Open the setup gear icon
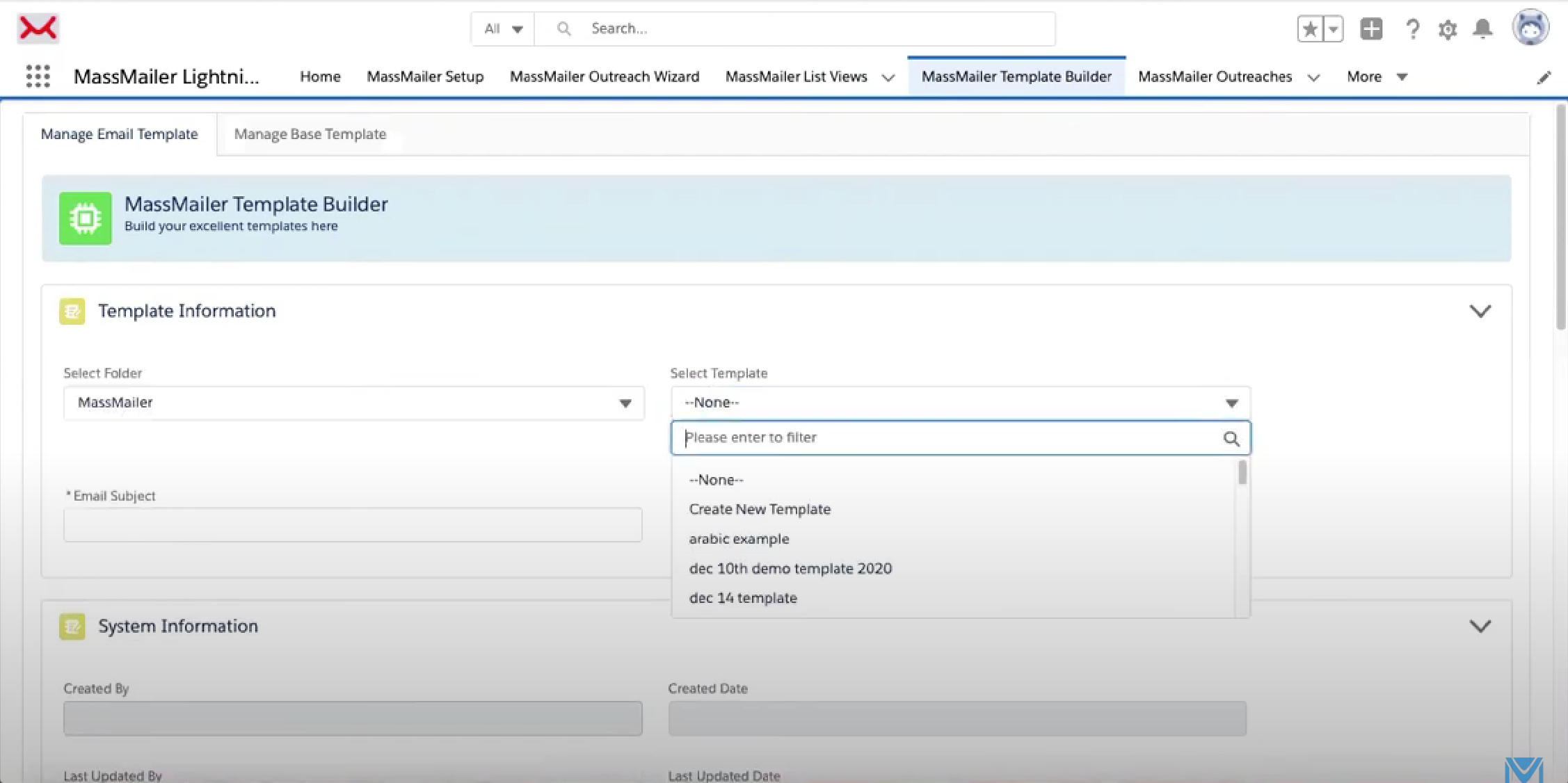 [x=1448, y=29]
